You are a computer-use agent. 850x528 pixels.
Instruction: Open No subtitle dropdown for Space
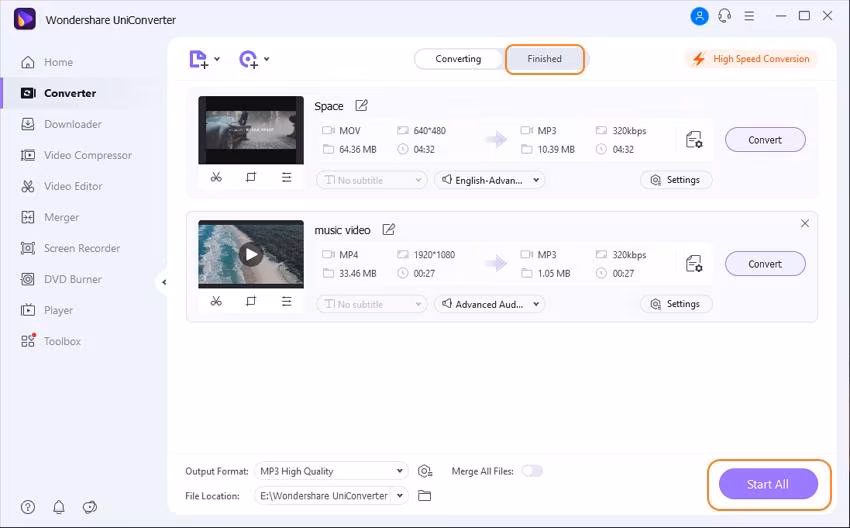(372, 180)
